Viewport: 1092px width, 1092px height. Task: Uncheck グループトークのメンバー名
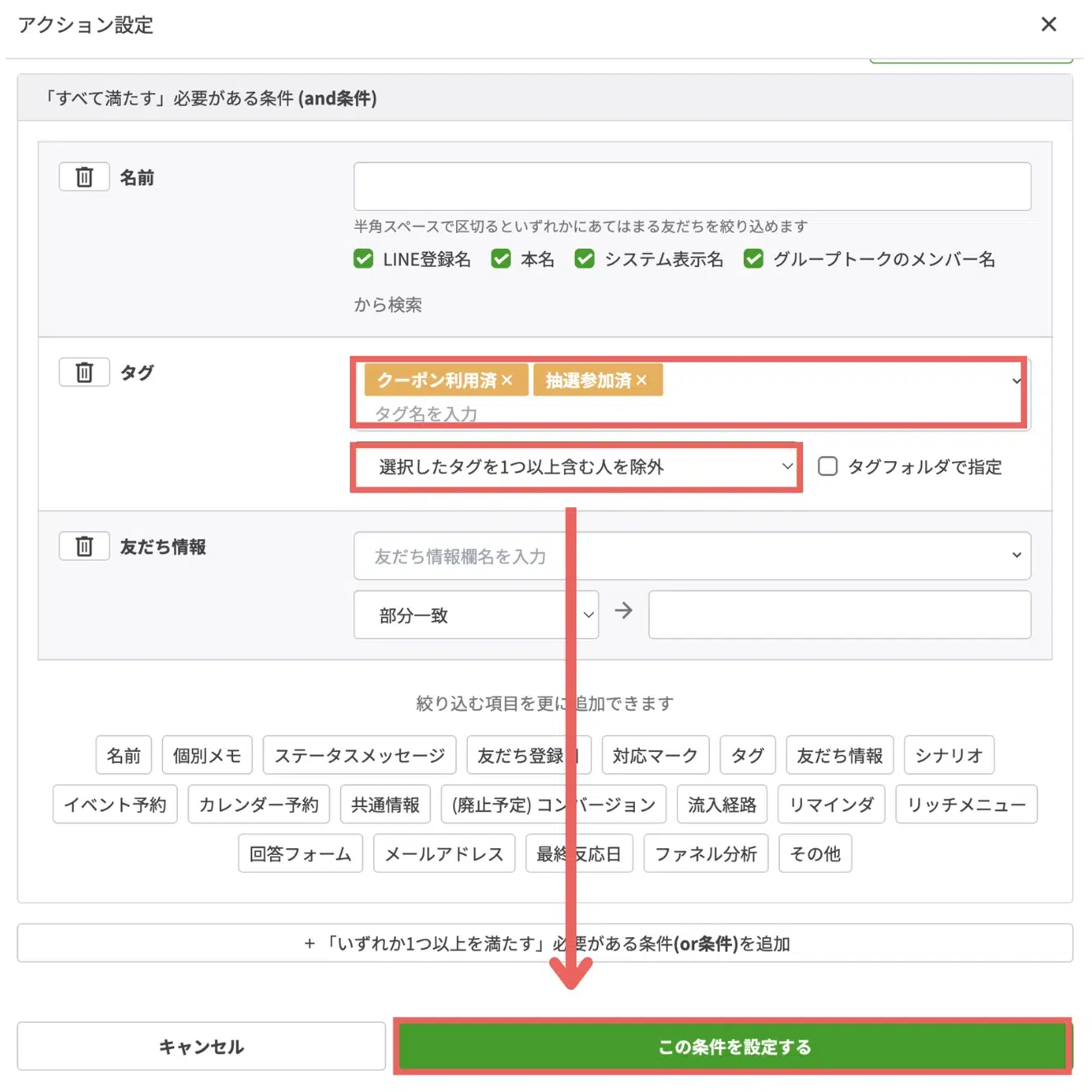pyautogui.click(x=753, y=259)
